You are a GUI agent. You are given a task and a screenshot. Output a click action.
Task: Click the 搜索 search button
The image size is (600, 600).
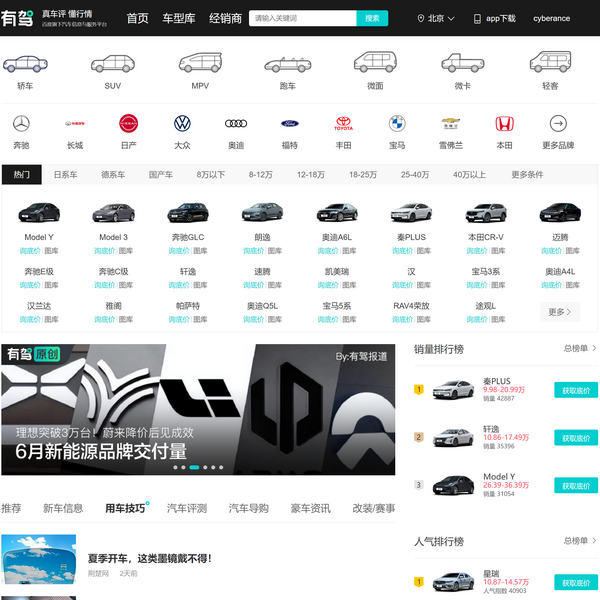(372, 18)
